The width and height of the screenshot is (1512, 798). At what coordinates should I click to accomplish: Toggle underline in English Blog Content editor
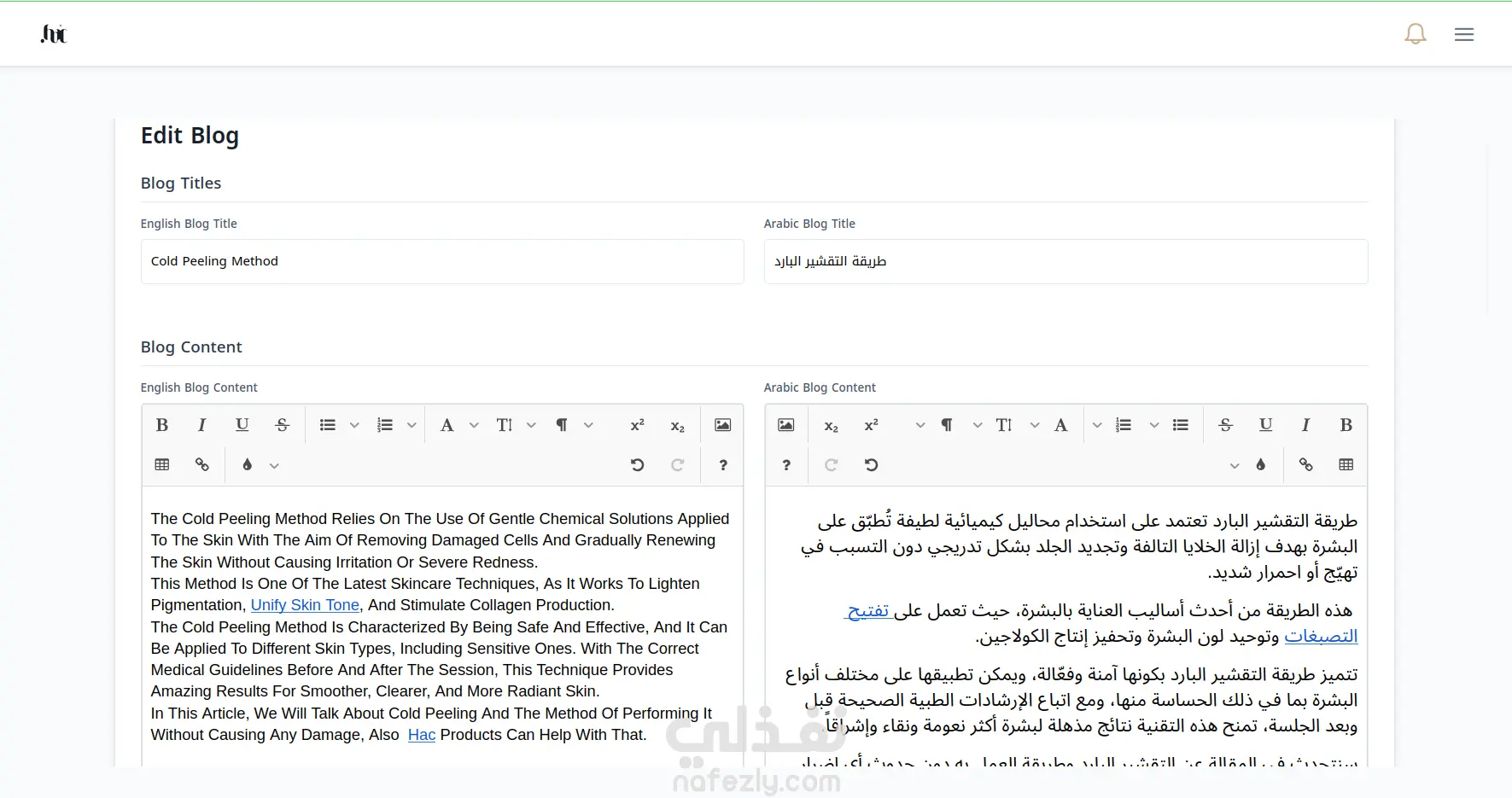[x=242, y=425]
